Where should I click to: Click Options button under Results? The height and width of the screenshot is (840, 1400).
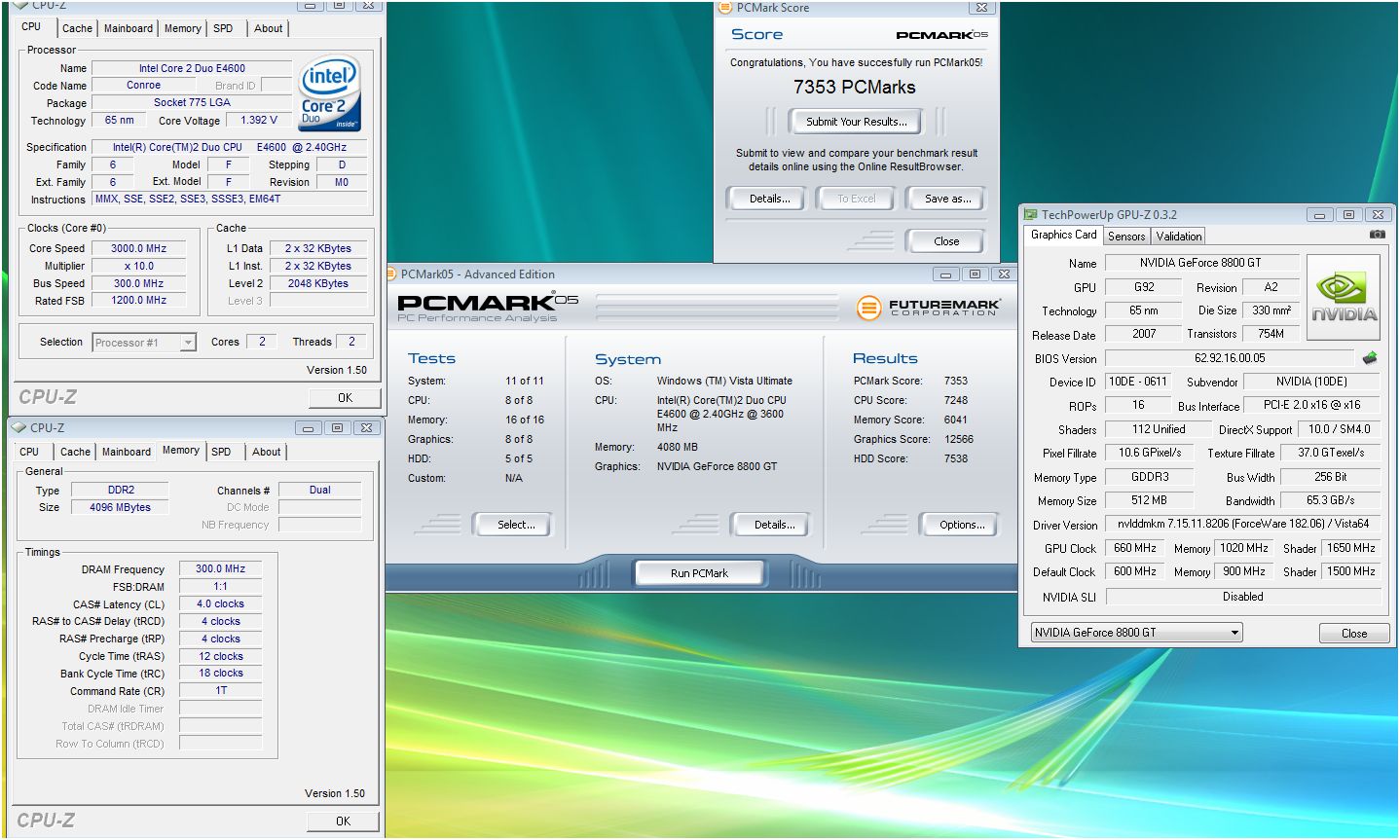pos(962,525)
